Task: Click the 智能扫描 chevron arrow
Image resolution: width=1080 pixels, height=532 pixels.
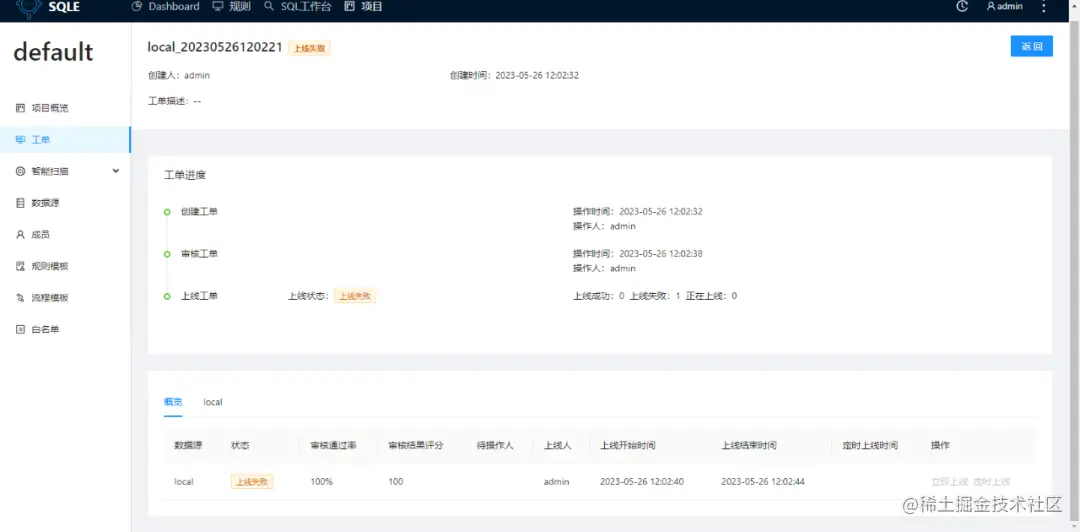Action: tap(116, 171)
